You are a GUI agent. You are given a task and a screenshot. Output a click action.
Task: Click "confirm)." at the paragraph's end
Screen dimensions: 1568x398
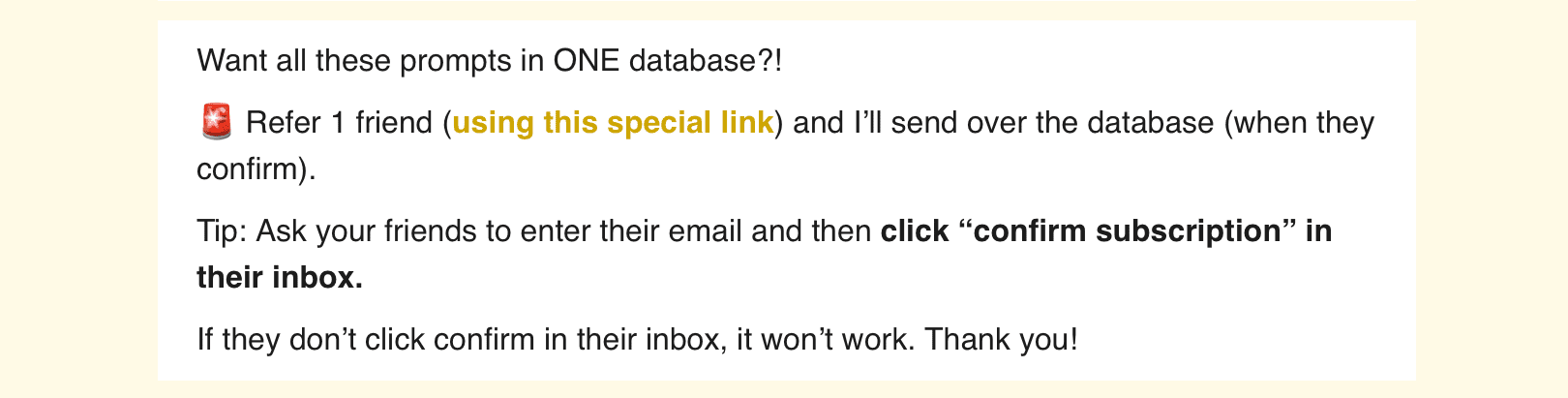coord(256,169)
